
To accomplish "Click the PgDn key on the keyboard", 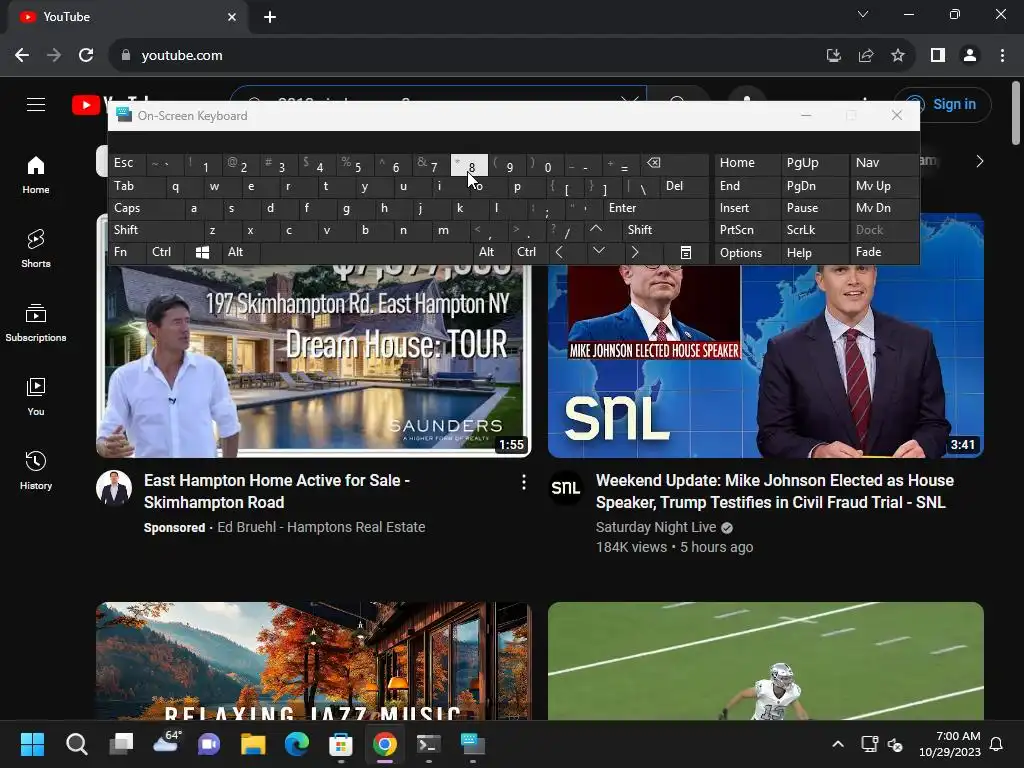I will tap(814, 186).
